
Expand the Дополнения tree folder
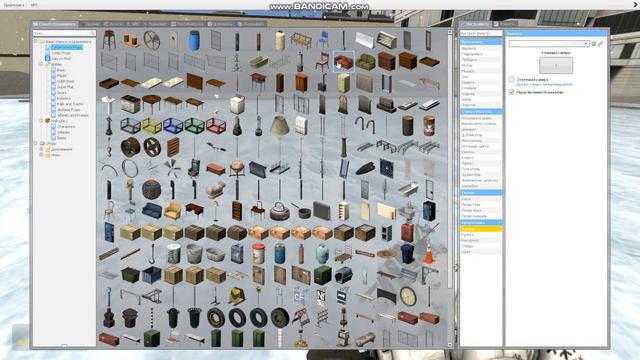point(41,149)
